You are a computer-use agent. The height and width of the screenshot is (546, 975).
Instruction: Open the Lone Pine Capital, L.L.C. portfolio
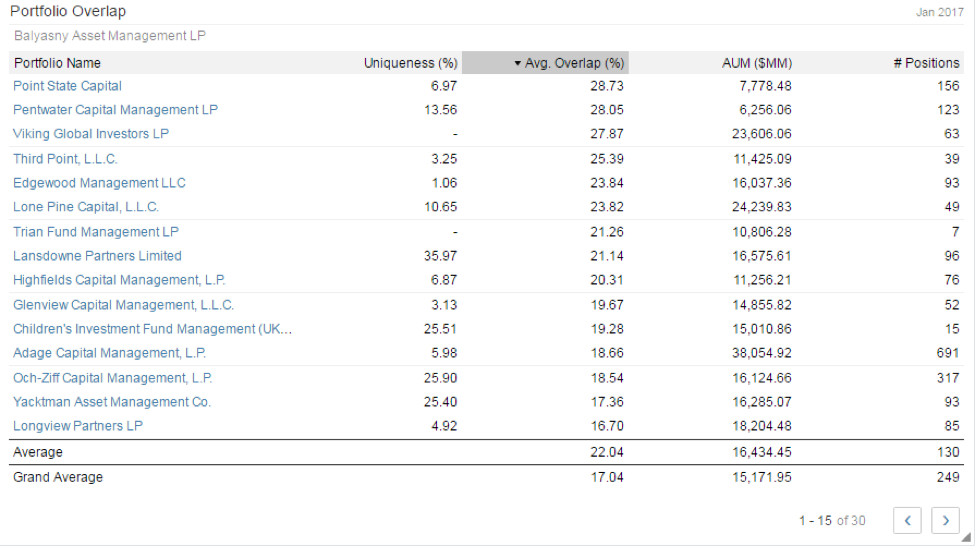coord(86,206)
